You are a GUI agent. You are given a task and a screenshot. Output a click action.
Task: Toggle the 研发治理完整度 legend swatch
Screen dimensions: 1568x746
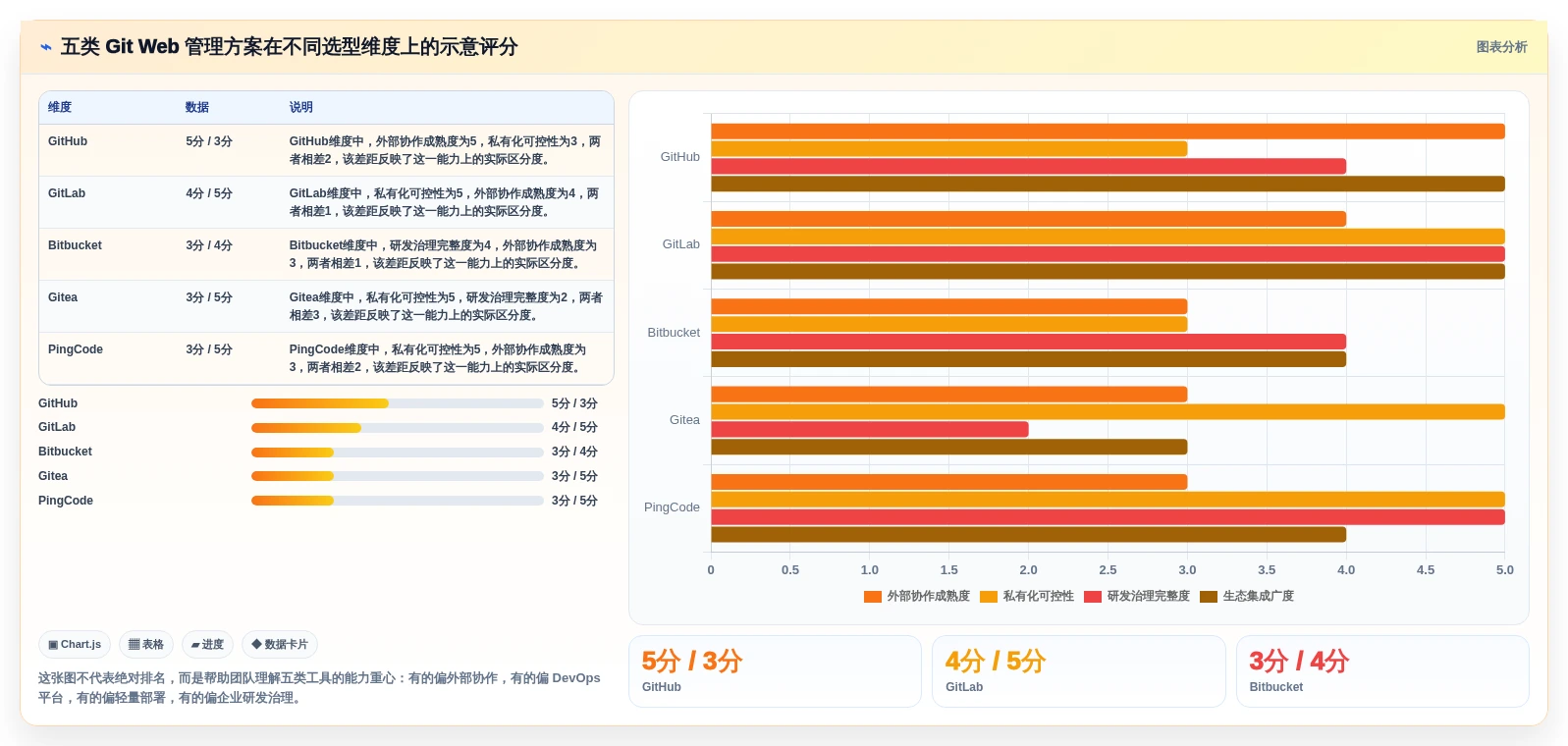click(1093, 597)
